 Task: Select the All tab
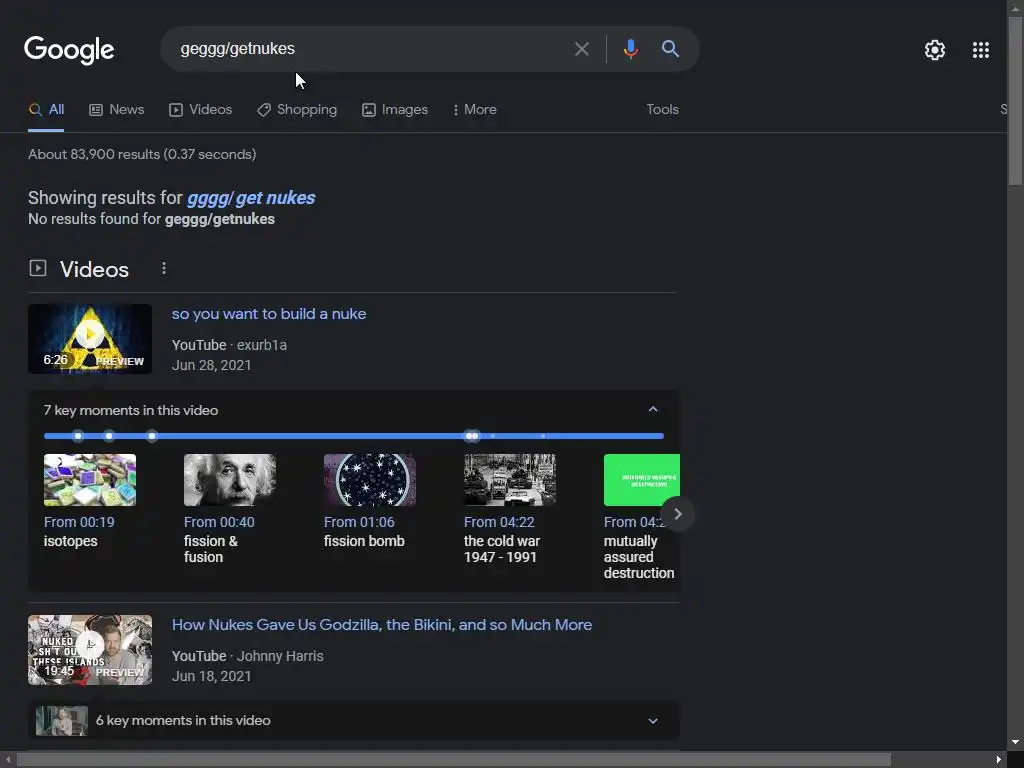pyautogui.click(x=46, y=110)
